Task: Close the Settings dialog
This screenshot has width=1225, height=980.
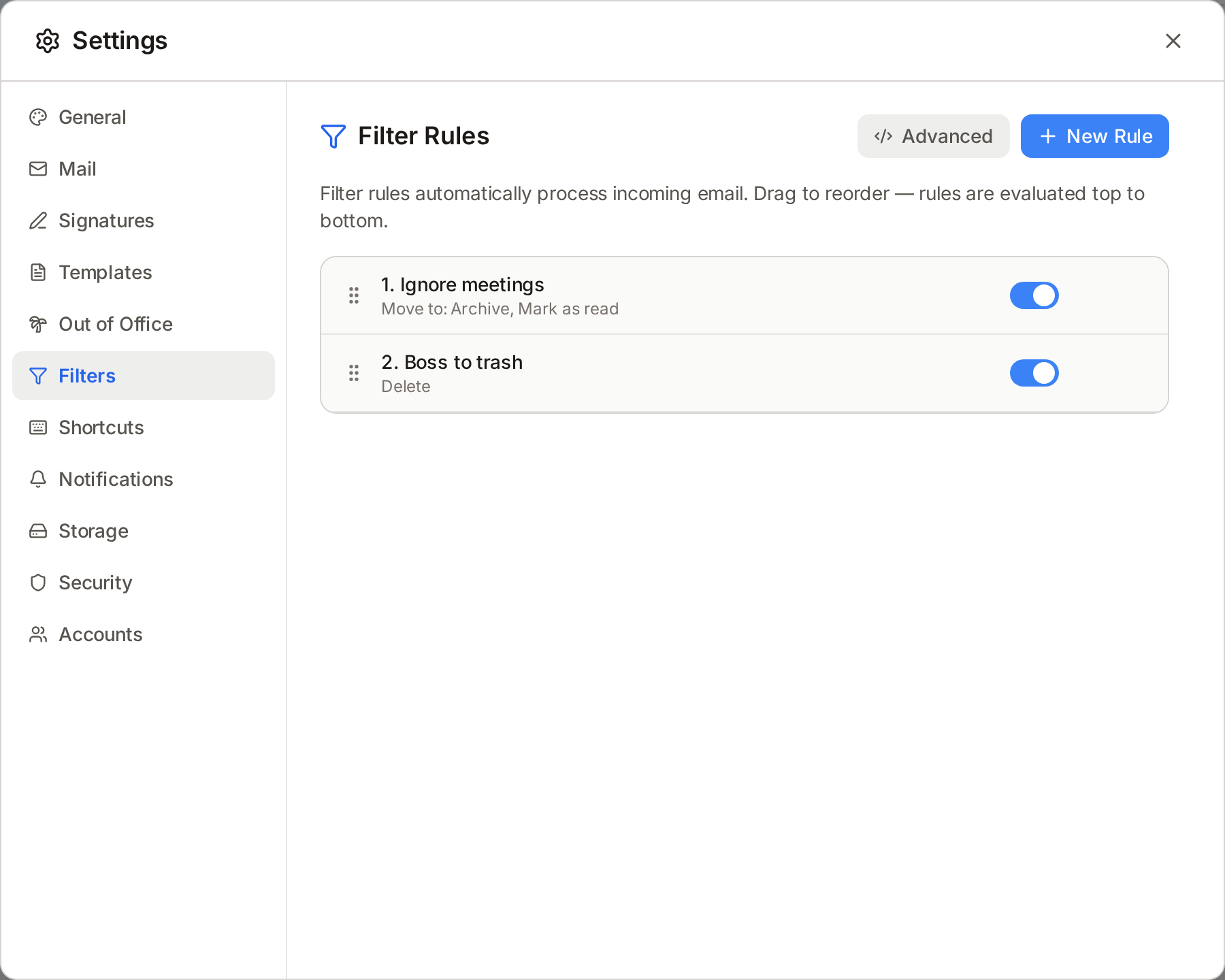Action: point(1173,41)
